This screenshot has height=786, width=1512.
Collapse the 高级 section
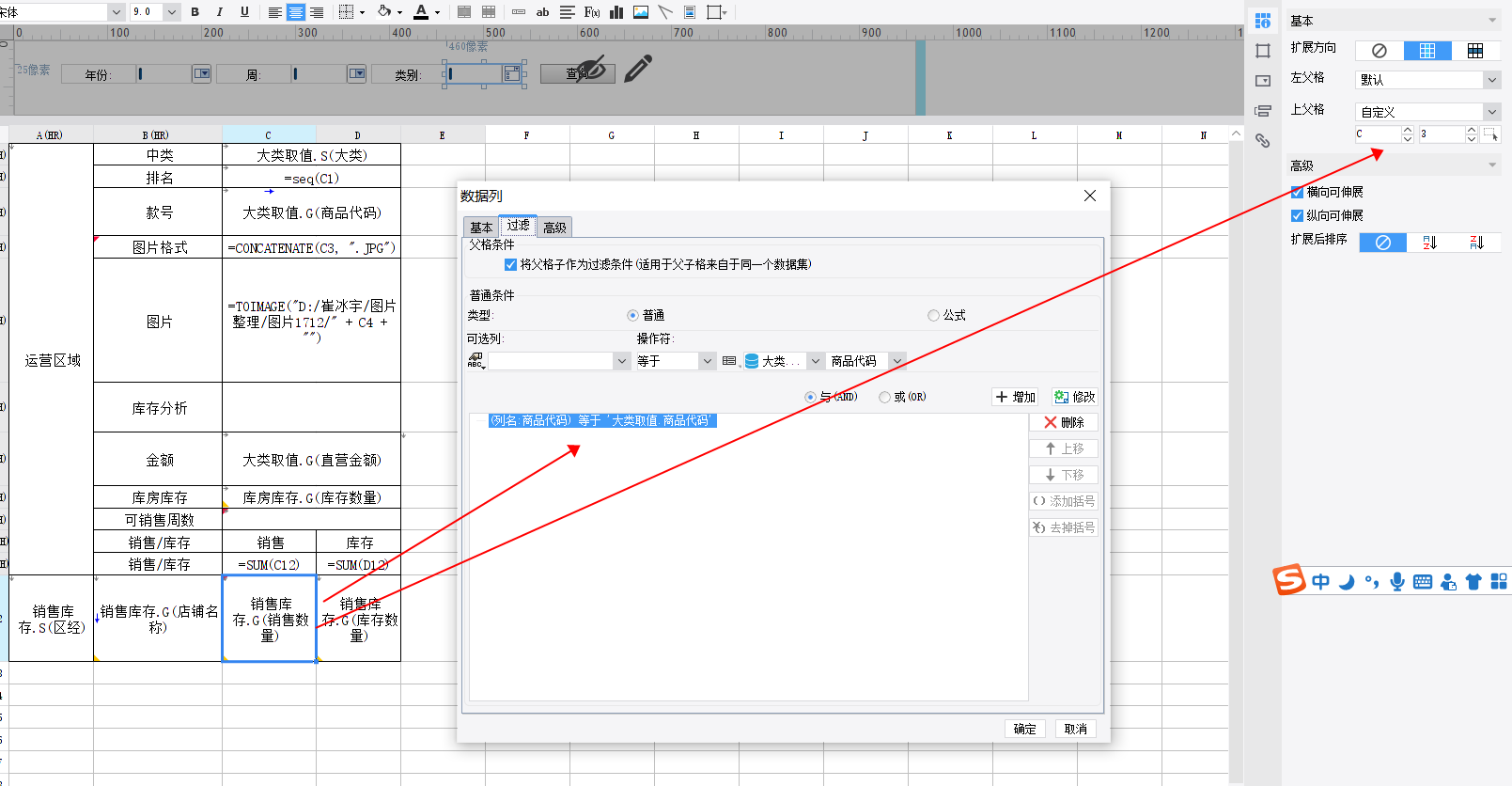point(1492,165)
